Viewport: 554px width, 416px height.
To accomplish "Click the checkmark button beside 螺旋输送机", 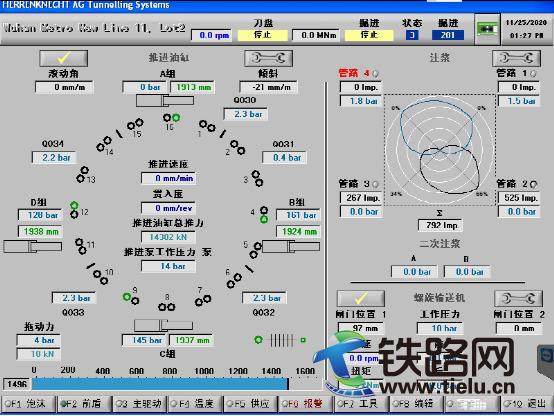I will click(x=361, y=298).
